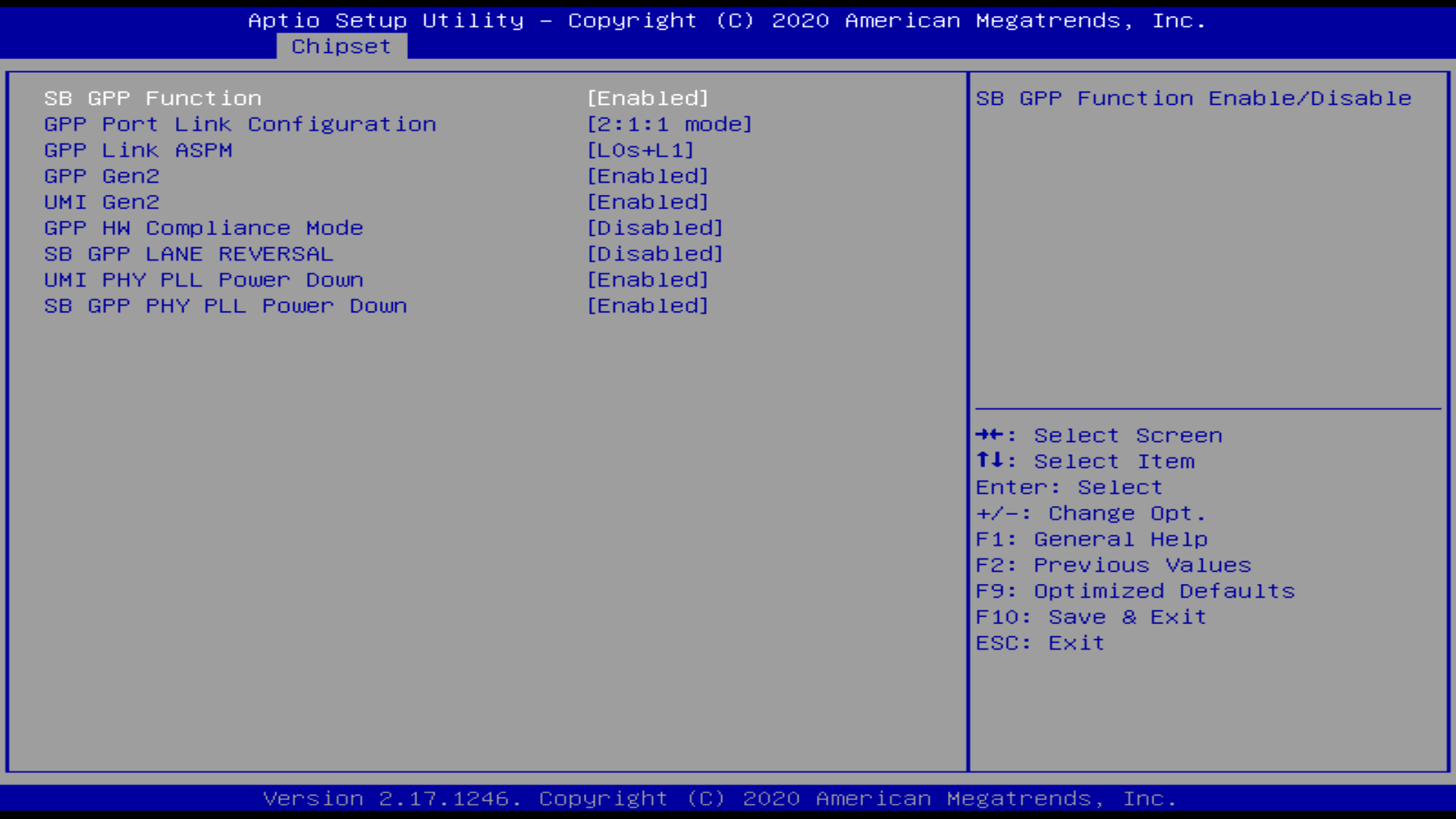
Task: Toggle SB GPP Function enable/disable
Action: [648, 98]
